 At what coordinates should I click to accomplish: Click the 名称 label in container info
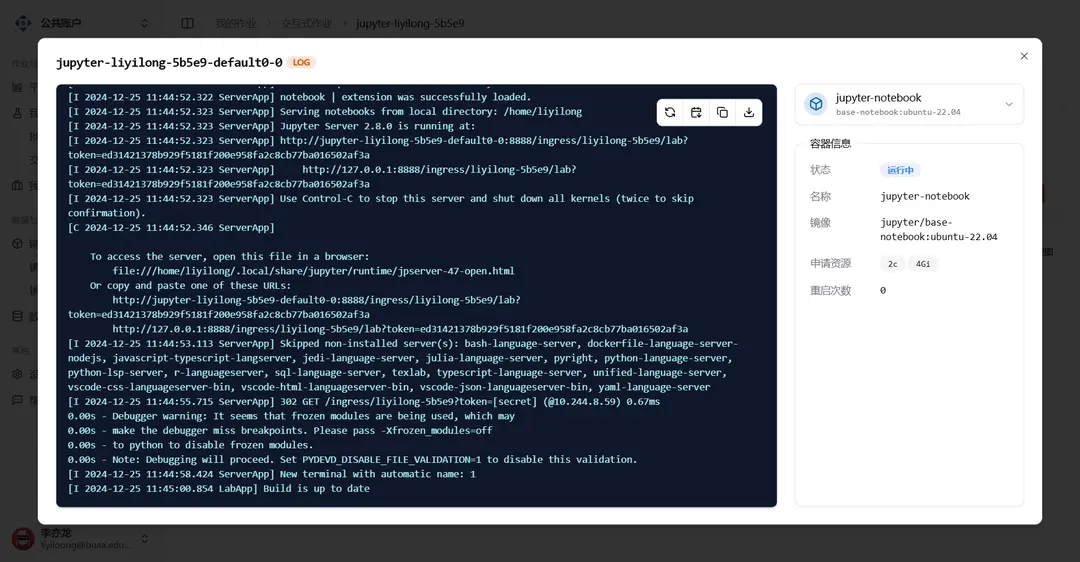click(820, 196)
